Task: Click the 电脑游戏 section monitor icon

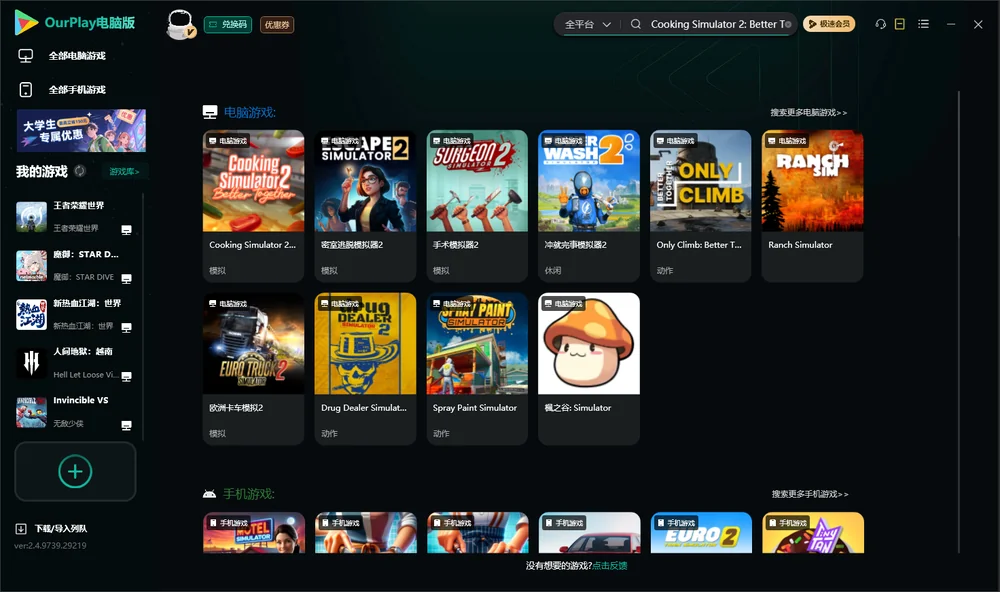Action: [x=210, y=112]
